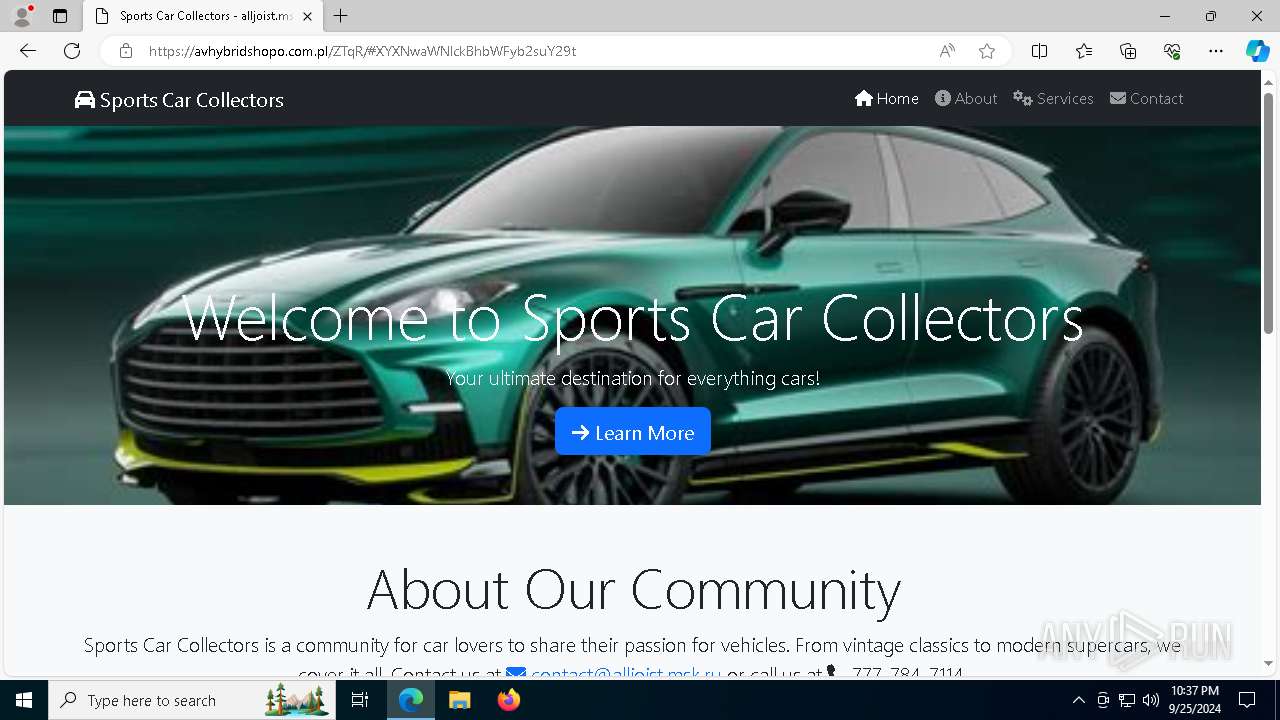Click the address bar URL
The width and height of the screenshot is (1280, 720).
[x=362, y=51]
